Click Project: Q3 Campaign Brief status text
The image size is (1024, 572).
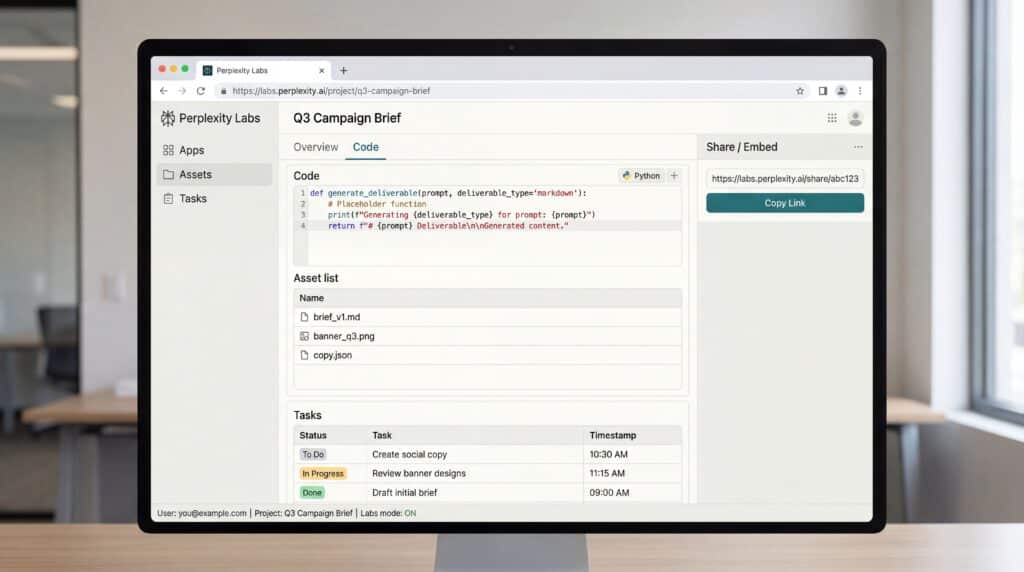[x=303, y=513]
